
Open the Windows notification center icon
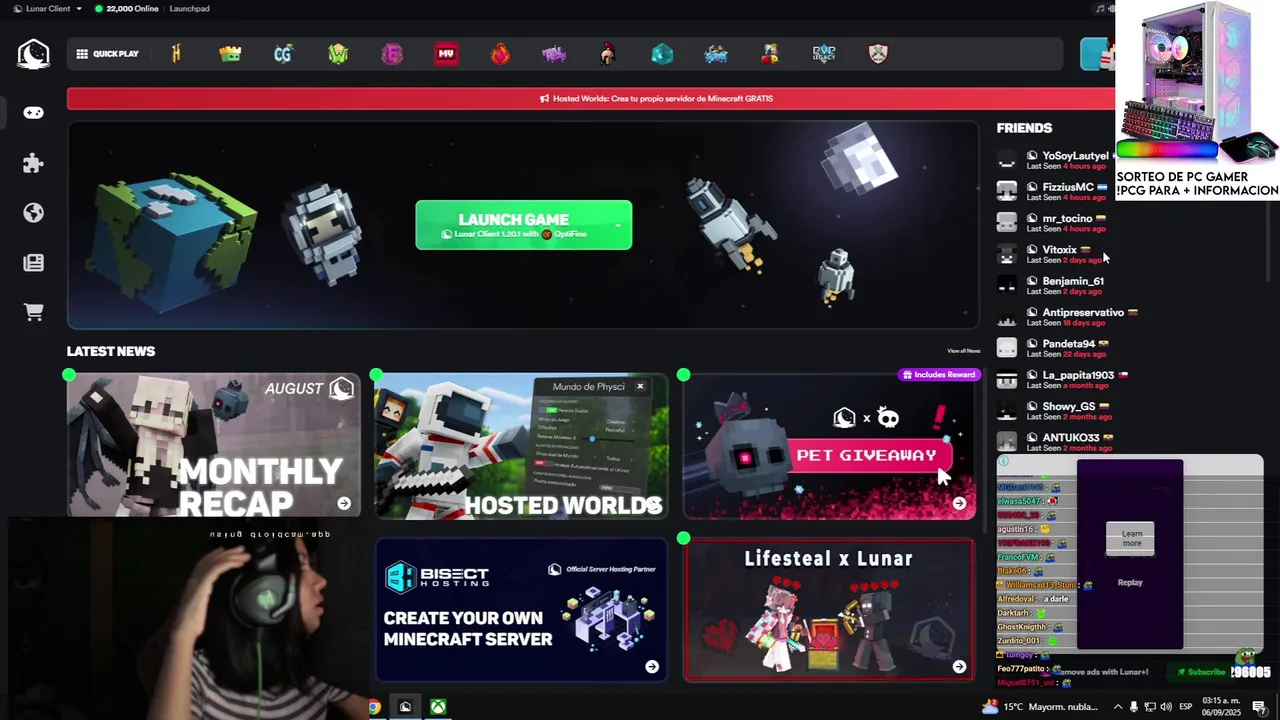pos(1258,707)
